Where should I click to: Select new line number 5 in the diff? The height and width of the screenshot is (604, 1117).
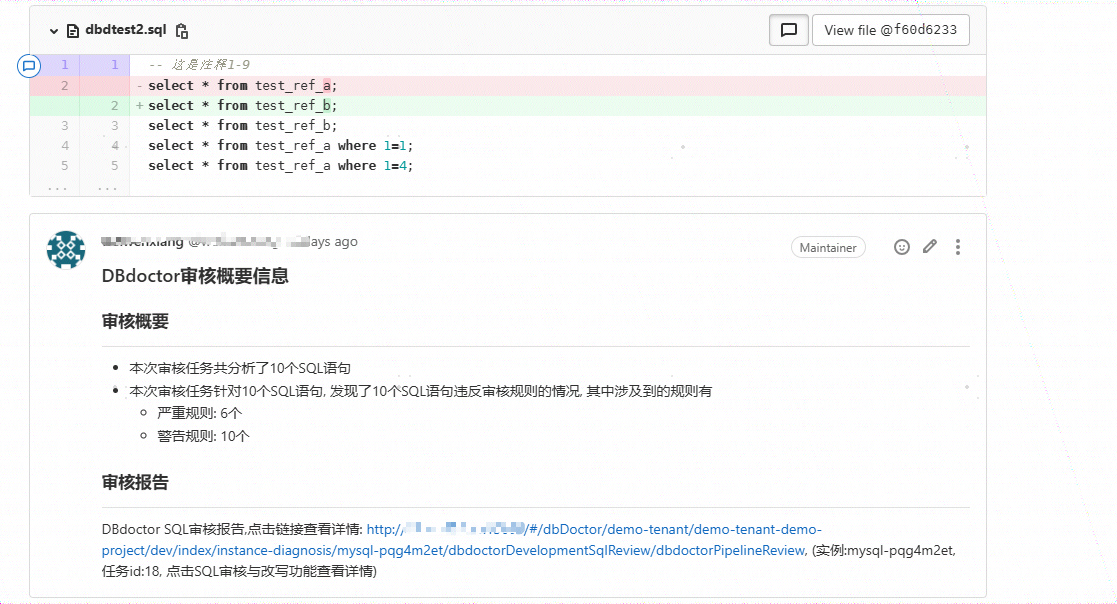(114, 166)
